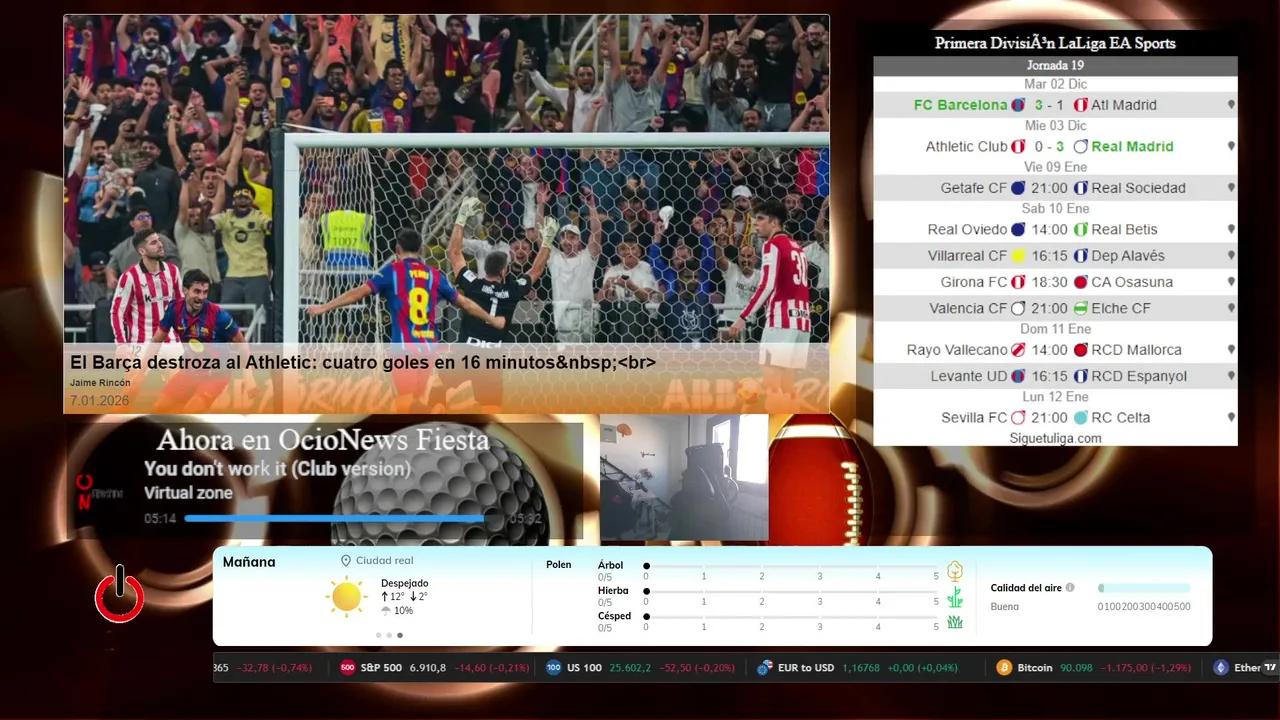The height and width of the screenshot is (720, 1280).
Task: Select the first weather carousel dot
Action: (x=378, y=635)
